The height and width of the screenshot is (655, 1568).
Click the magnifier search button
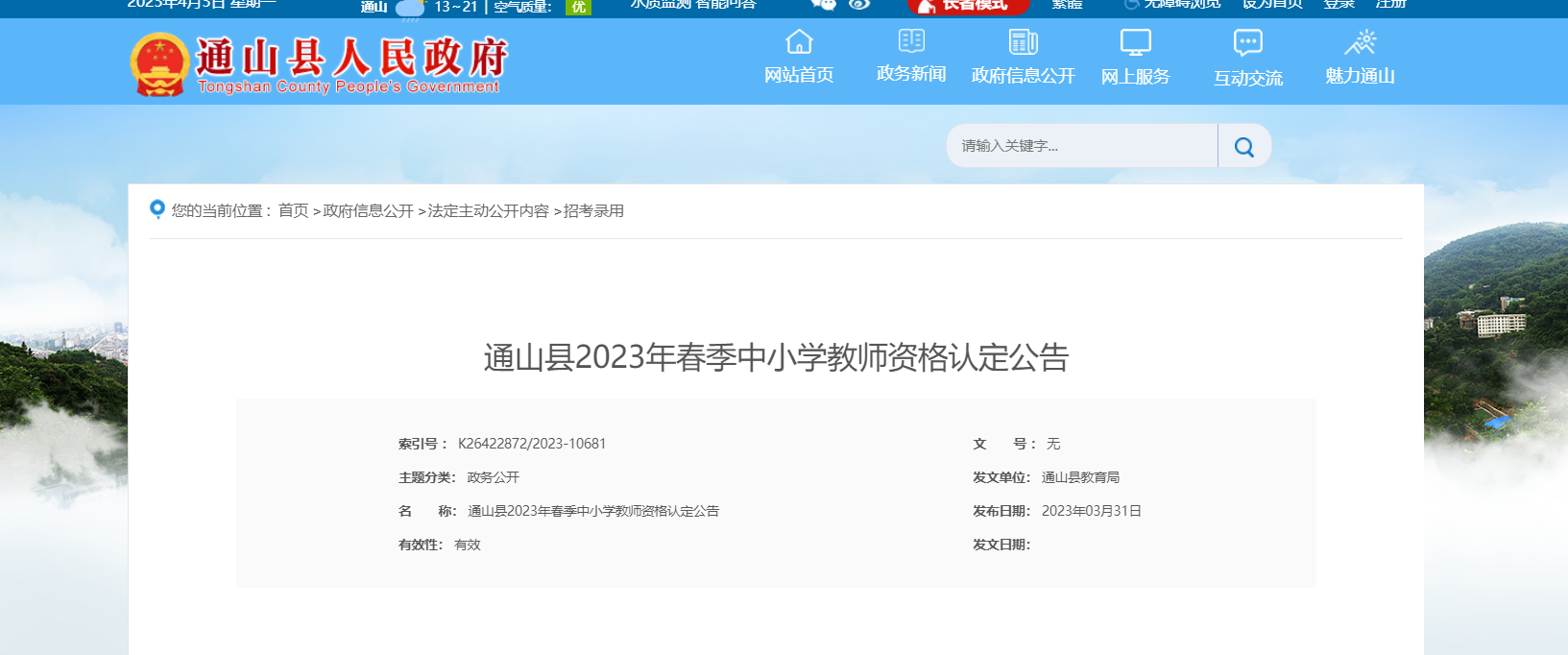1244,146
